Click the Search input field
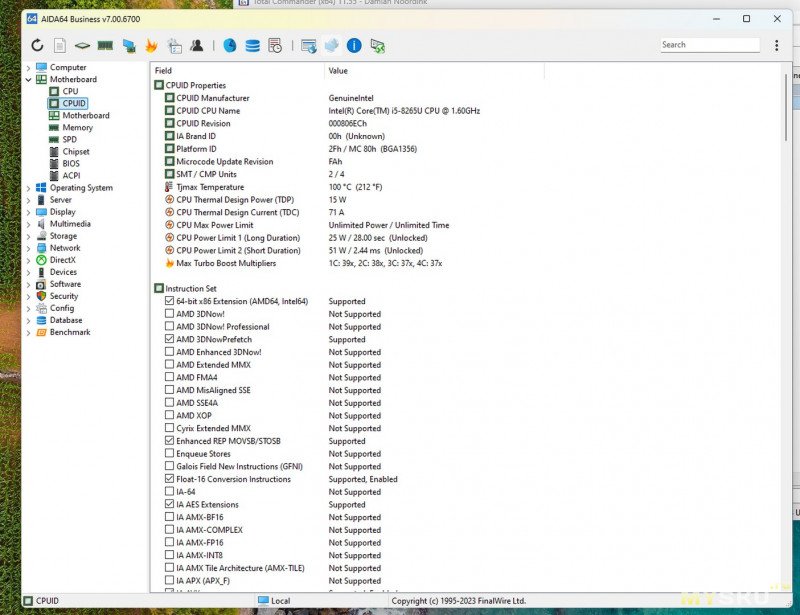The height and width of the screenshot is (615, 800). [710, 45]
